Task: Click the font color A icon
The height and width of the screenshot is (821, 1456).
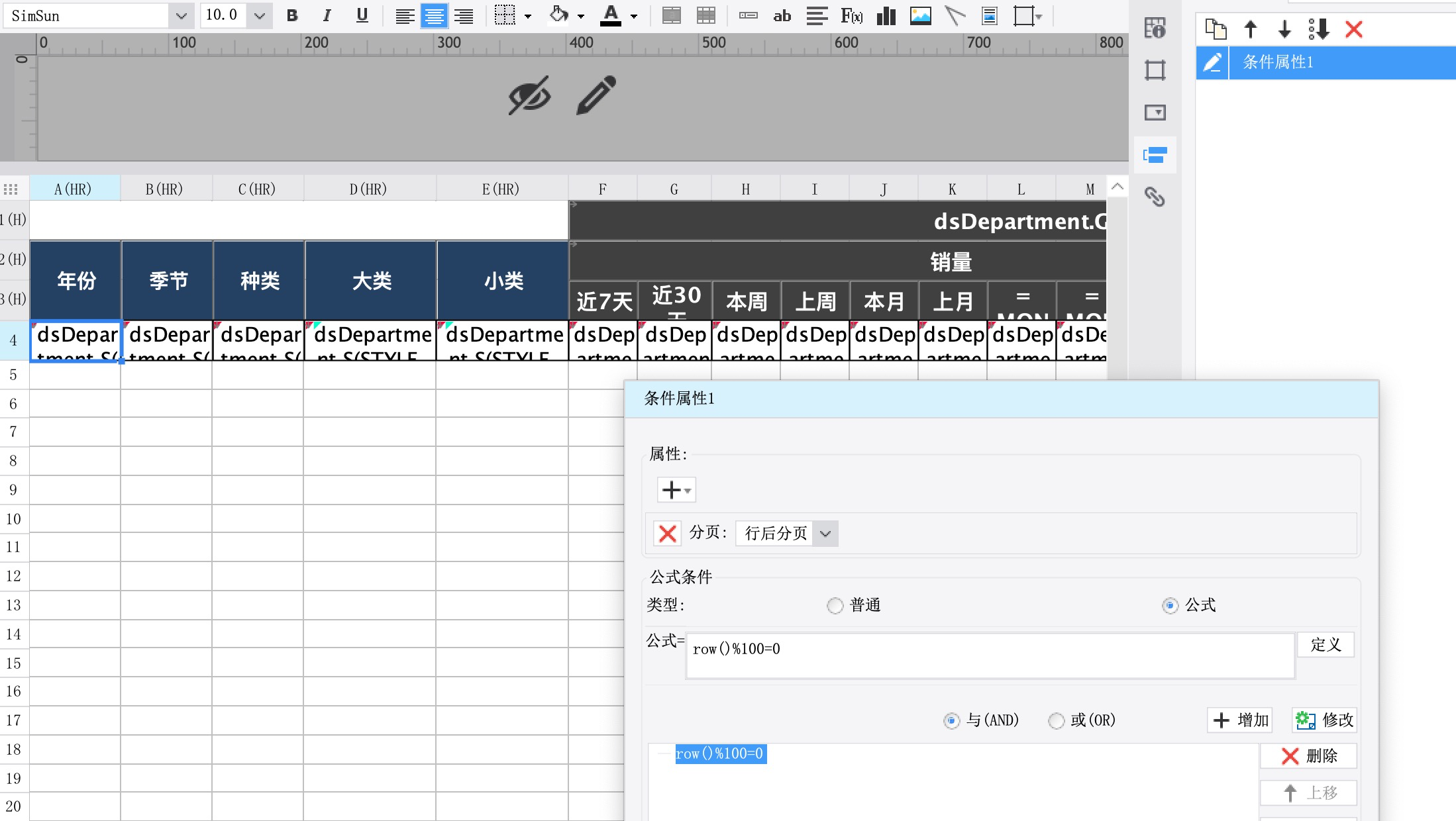Action: tap(610, 15)
